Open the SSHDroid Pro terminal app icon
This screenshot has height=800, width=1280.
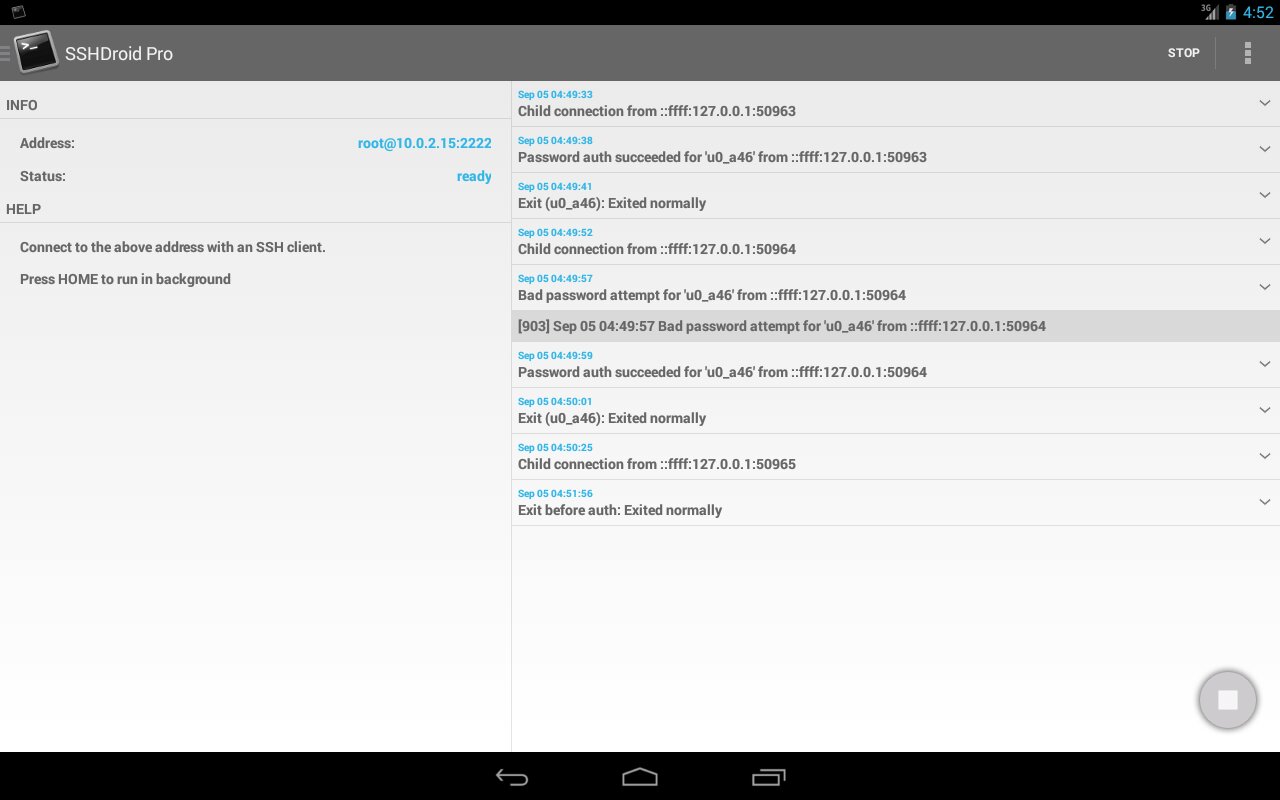tap(35, 52)
